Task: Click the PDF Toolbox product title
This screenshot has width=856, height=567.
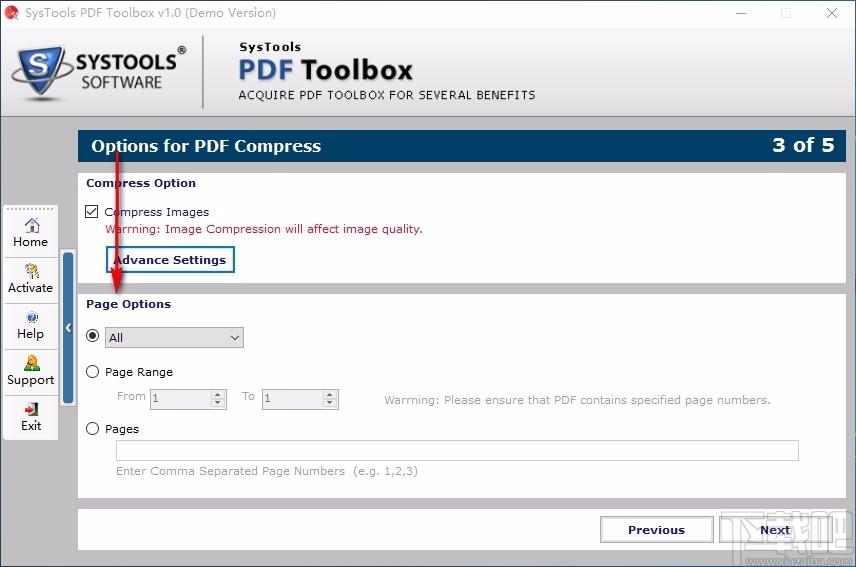Action: 325,70
